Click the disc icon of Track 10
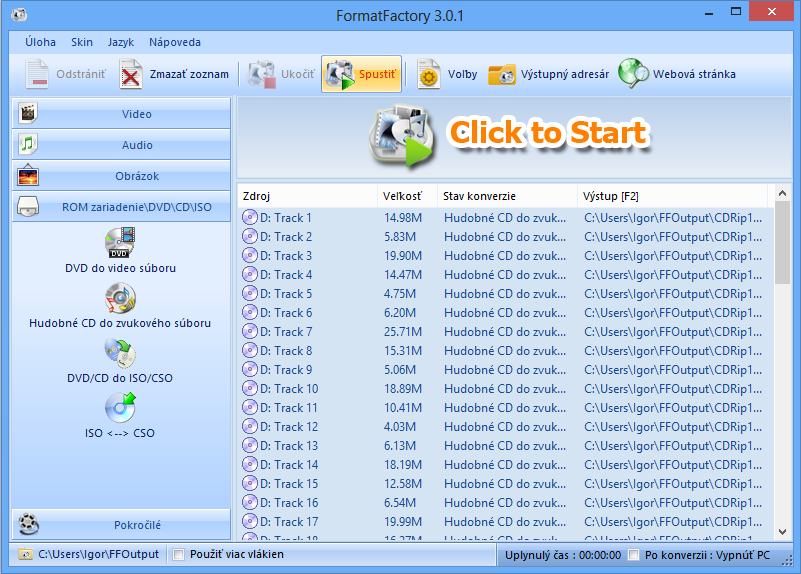The image size is (801, 574). point(250,389)
